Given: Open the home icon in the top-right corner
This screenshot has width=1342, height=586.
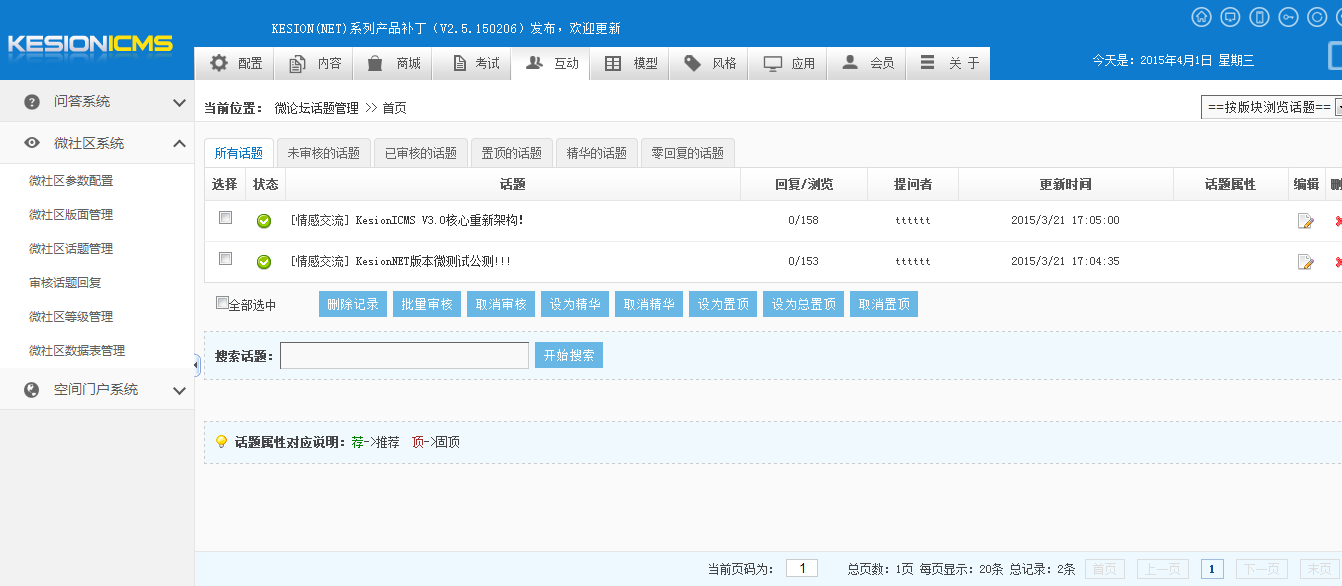Looking at the screenshot, I should pos(1202,17).
